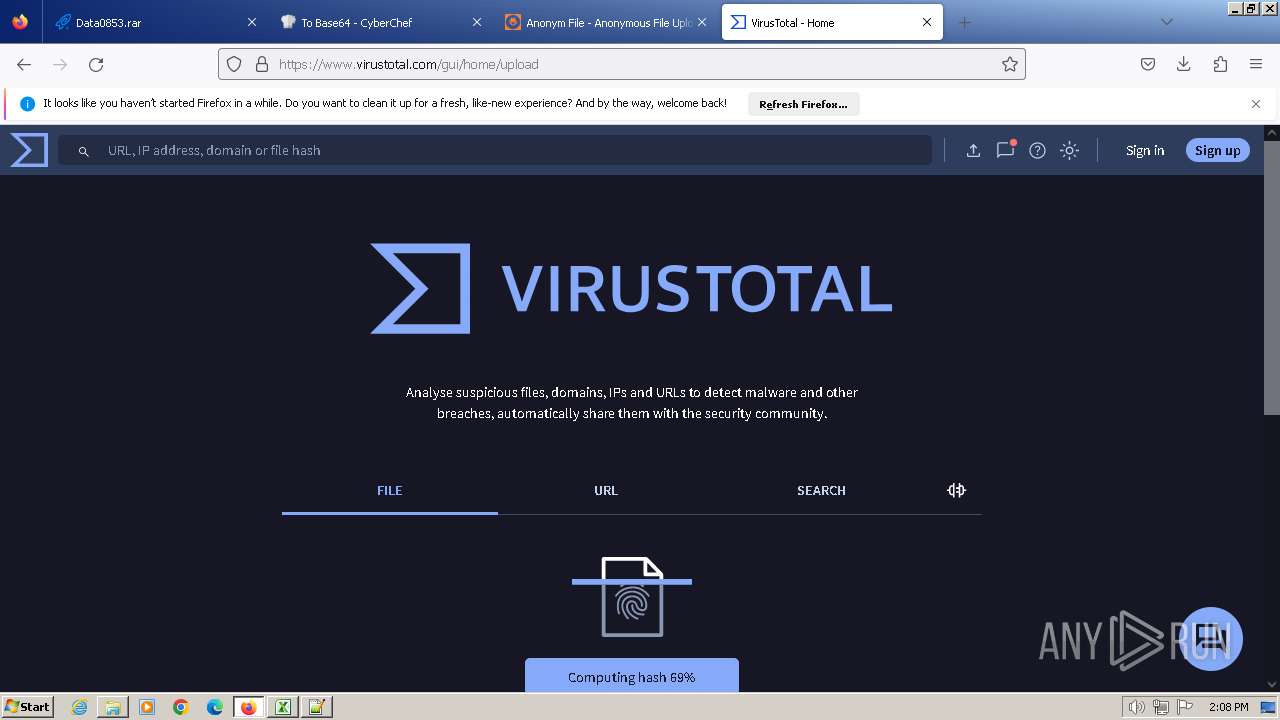Viewport: 1280px width, 720px height.
Task: Open File Explorer from the taskbar
Action: (113, 707)
